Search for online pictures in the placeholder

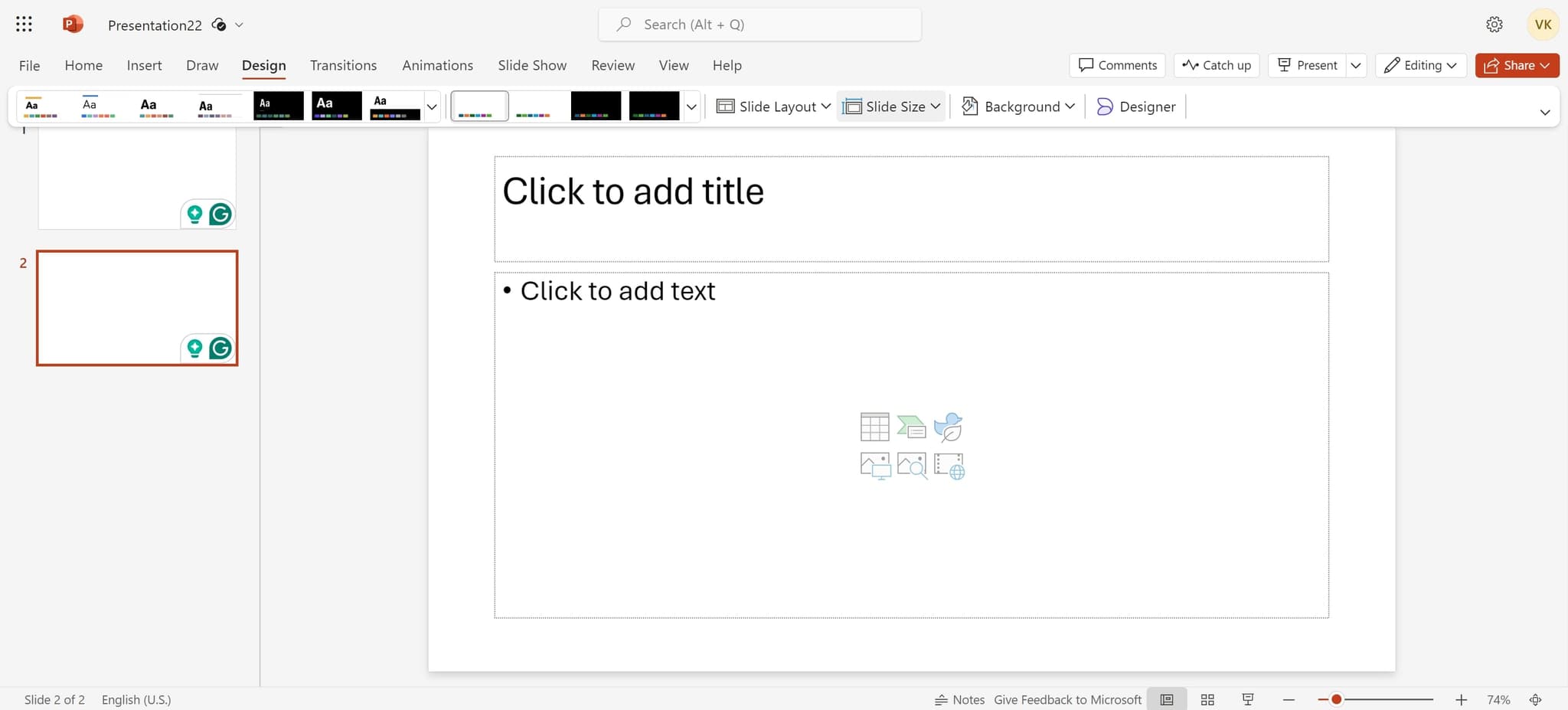911,465
